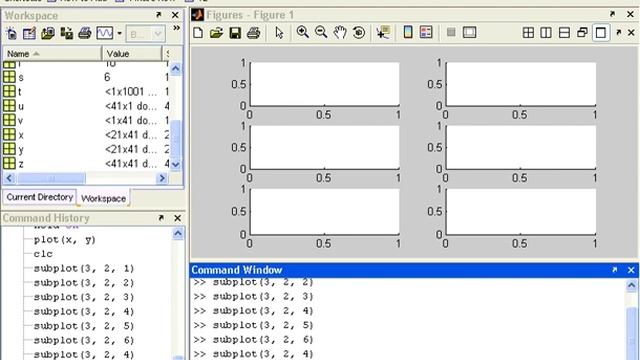640x360 pixels.
Task: Maximize figure using the single-pane layout icon
Action: (x=601, y=33)
